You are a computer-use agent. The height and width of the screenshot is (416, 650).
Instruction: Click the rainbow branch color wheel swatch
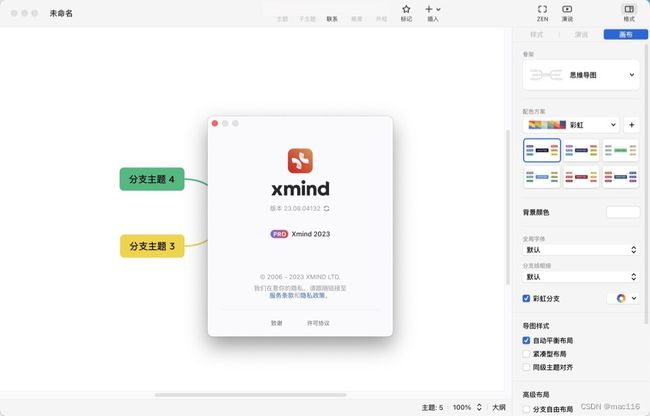pyautogui.click(x=621, y=298)
